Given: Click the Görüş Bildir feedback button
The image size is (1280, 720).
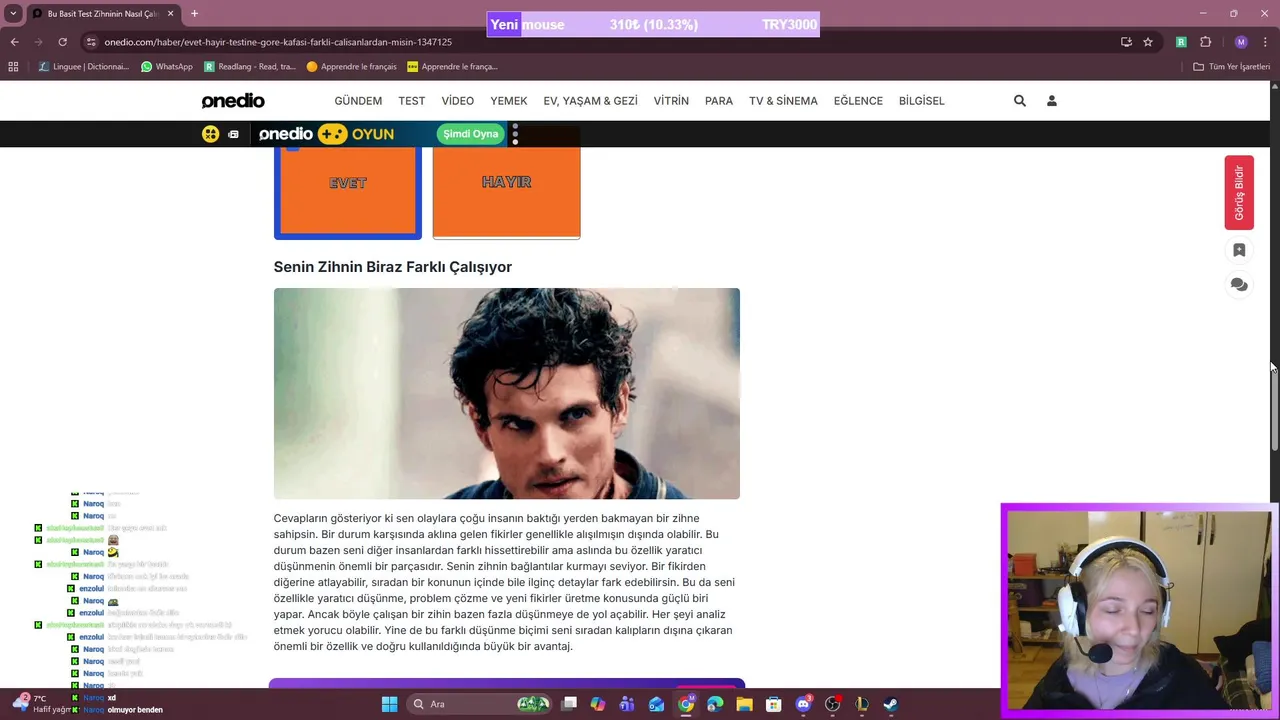Looking at the screenshot, I should coord(1239,193).
